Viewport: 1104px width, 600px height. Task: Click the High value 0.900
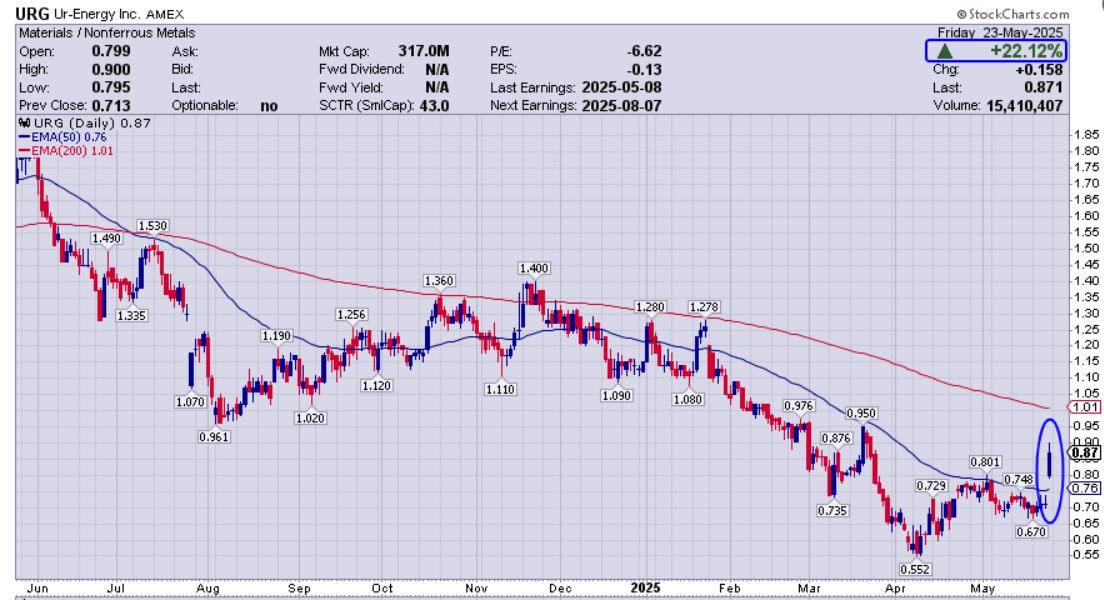coord(111,69)
